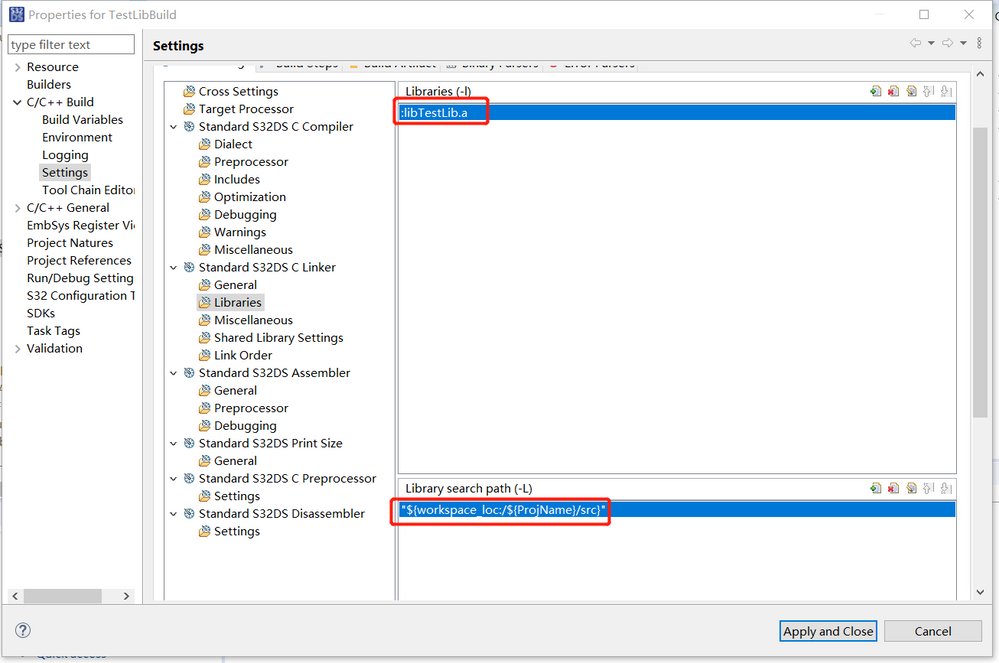Move library down in Libraries (-l) toolbar
The height and width of the screenshot is (663, 999).
[x=947, y=91]
